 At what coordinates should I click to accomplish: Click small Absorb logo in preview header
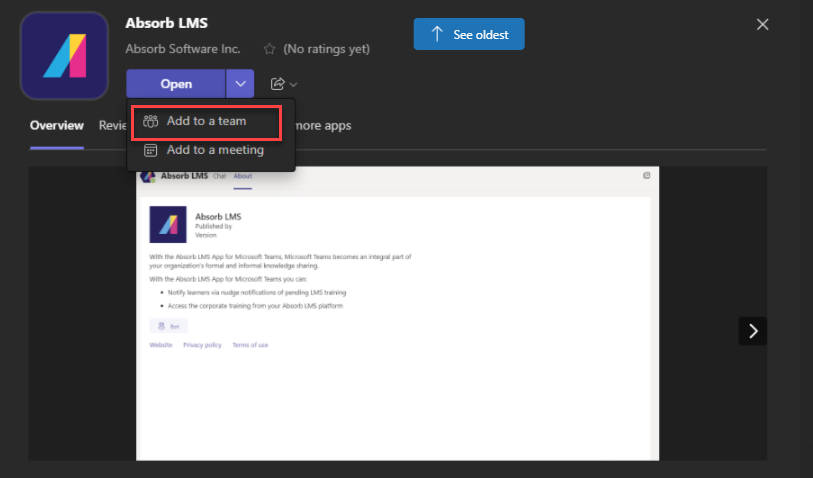148,176
